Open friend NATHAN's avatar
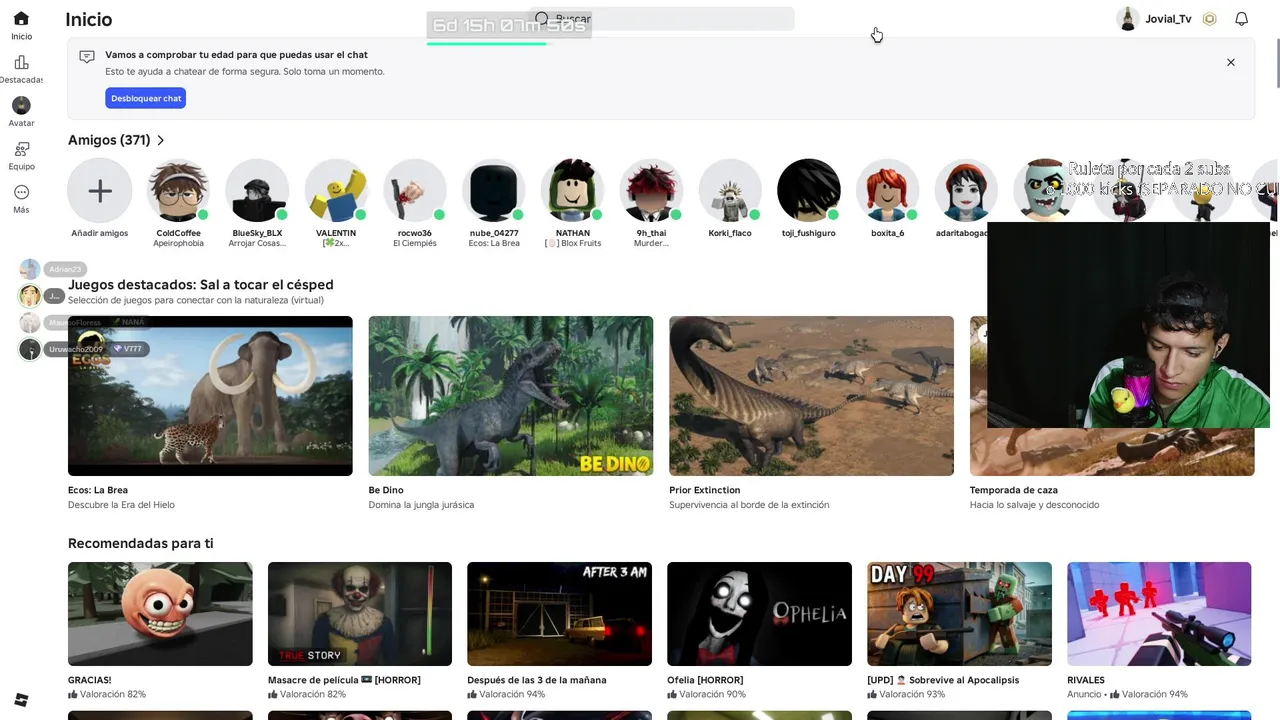Image resolution: width=1280 pixels, height=720 pixels. [x=572, y=190]
